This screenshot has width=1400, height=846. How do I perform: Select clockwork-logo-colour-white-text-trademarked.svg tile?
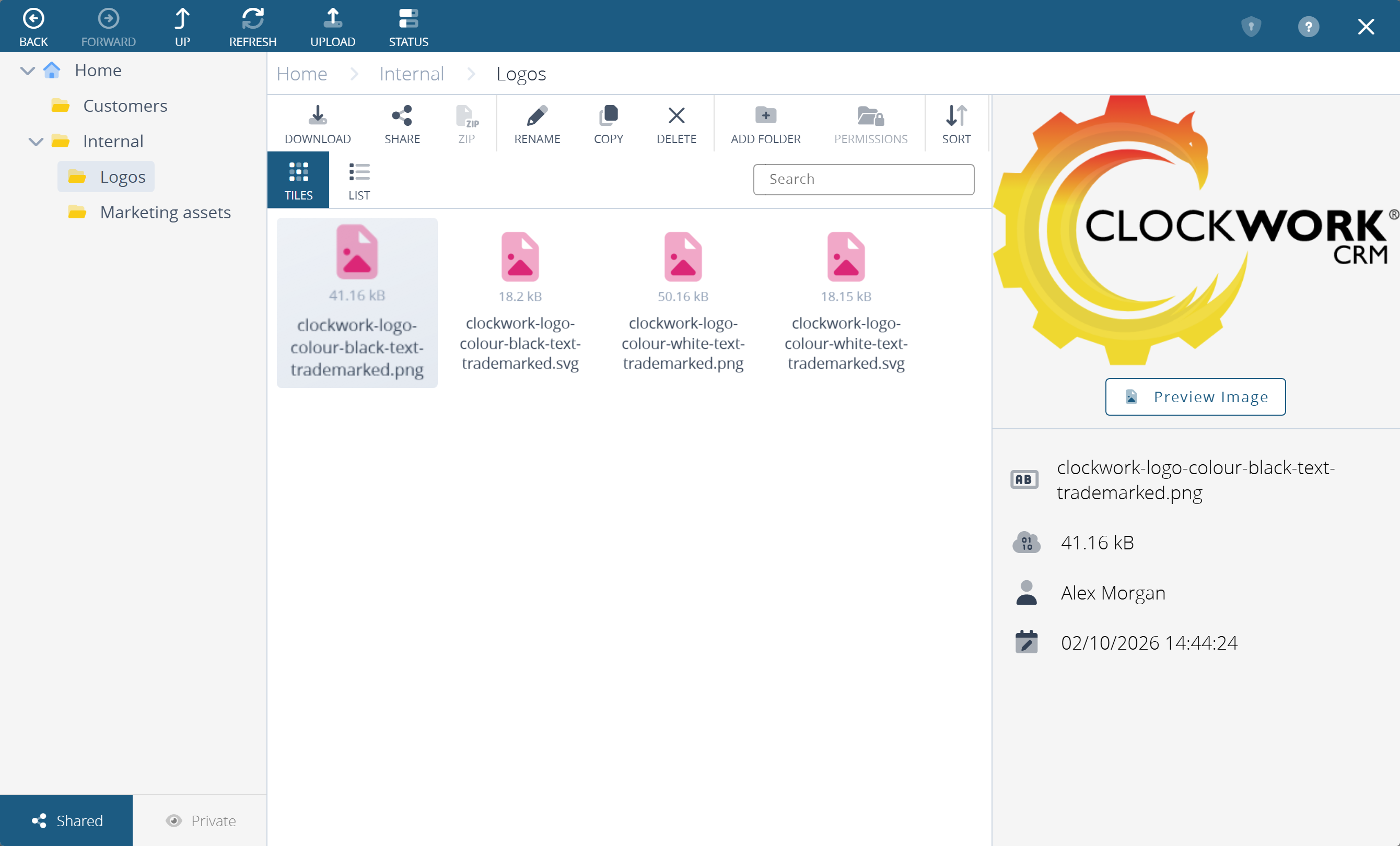[846, 303]
